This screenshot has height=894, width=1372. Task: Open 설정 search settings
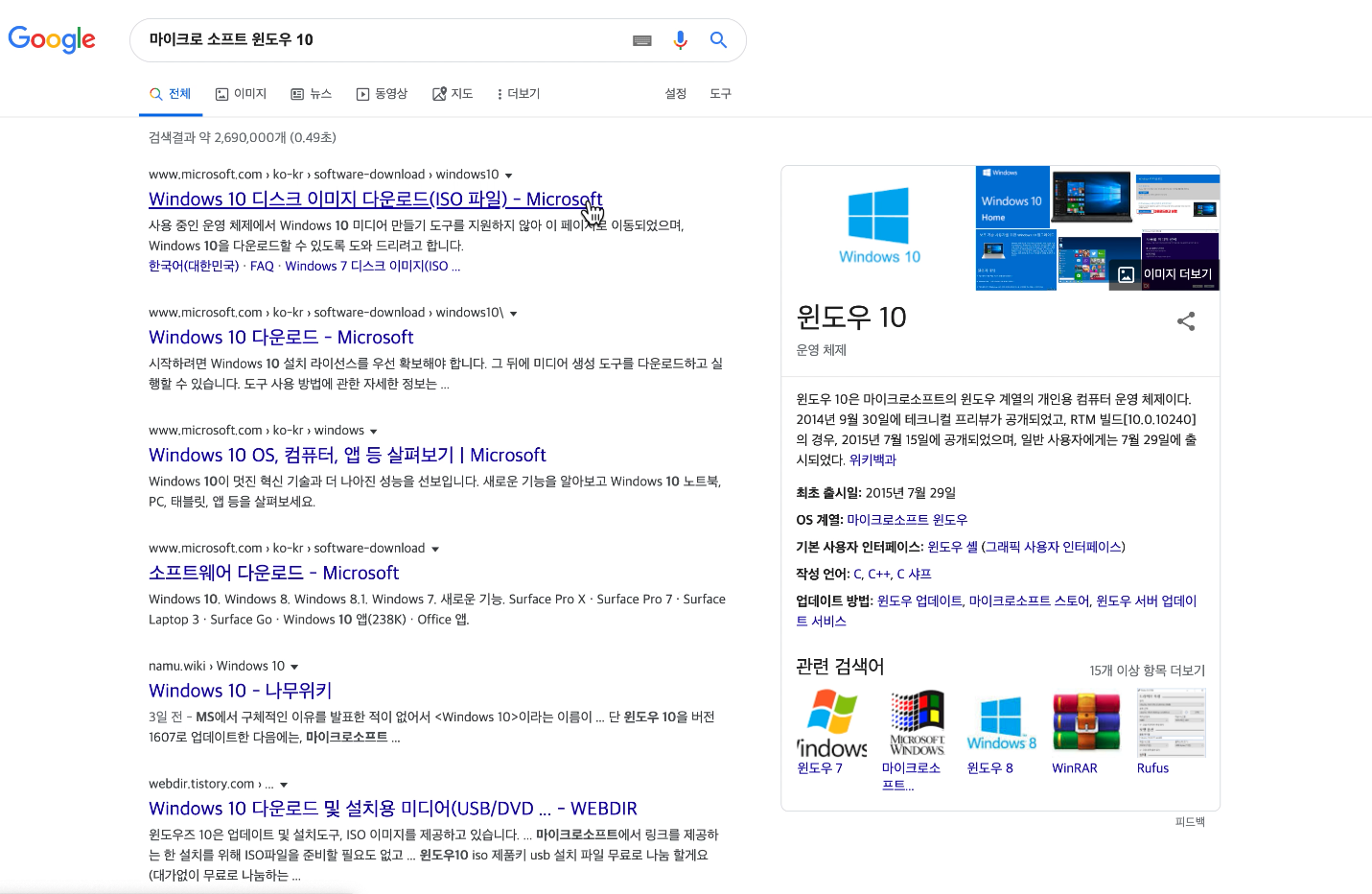pos(676,94)
